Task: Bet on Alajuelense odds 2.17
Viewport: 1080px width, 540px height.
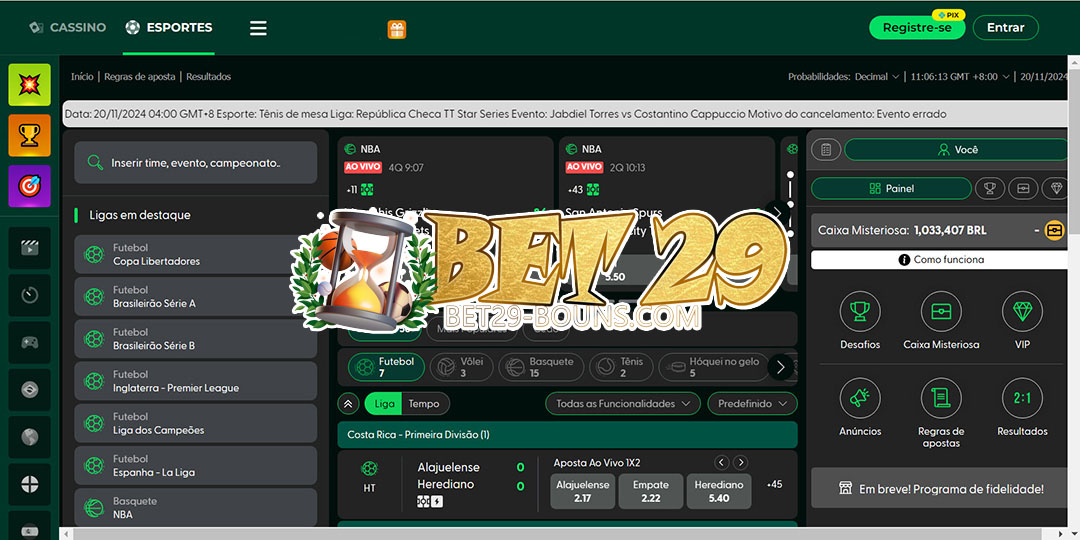Action: (x=583, y=491)
